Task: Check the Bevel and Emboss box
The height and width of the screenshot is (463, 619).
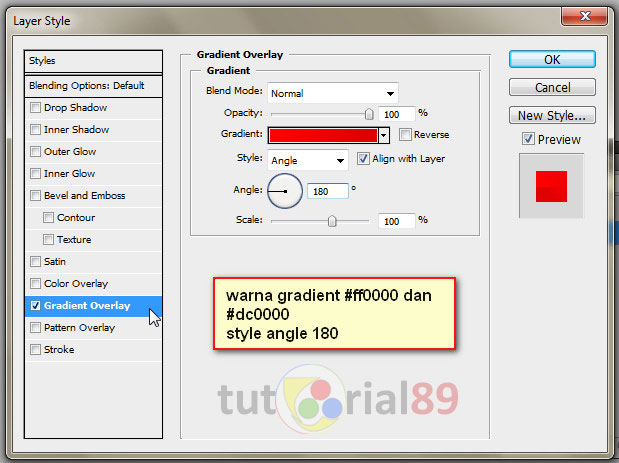Action: 35,195
